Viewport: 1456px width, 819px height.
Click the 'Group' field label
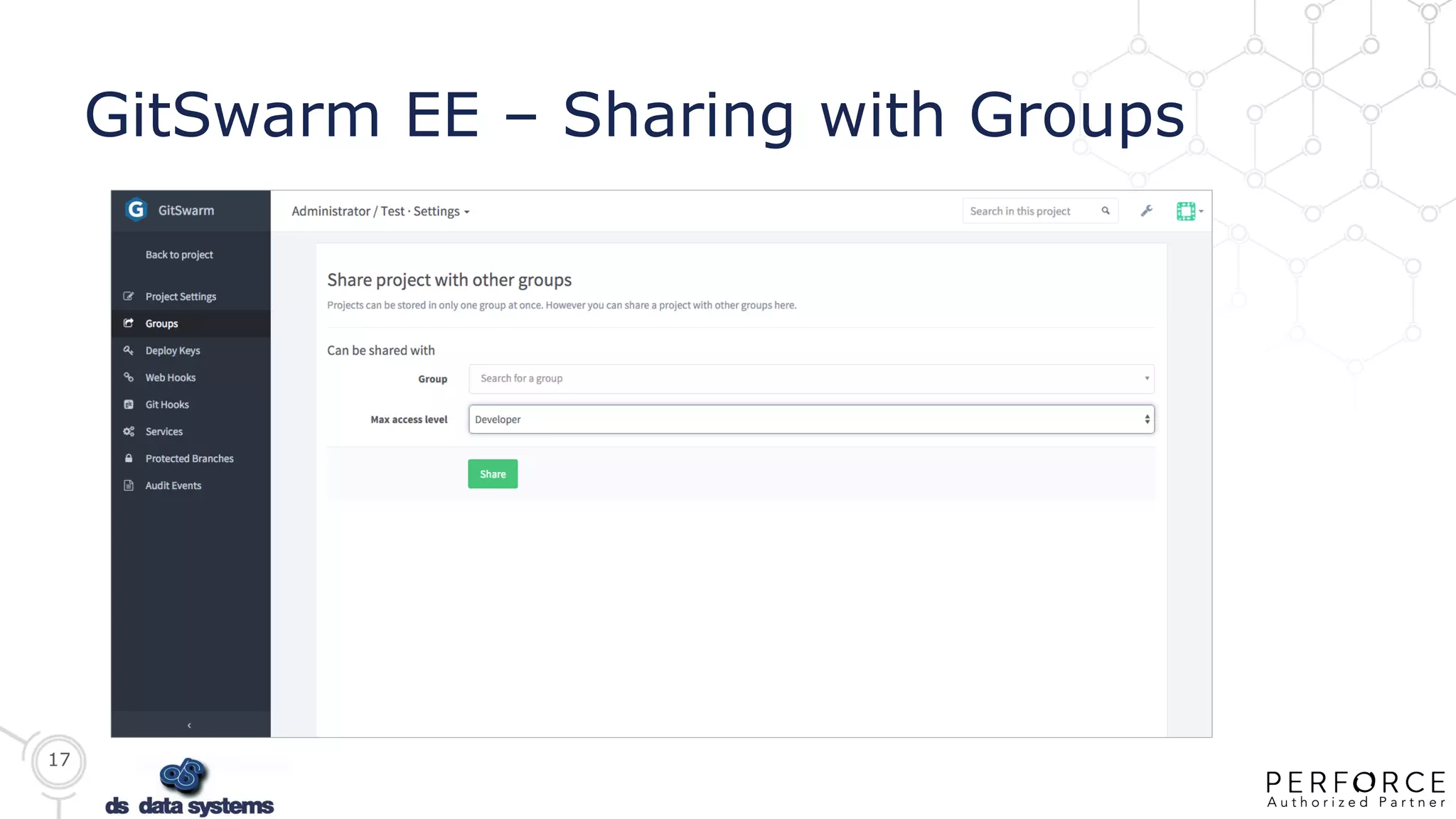(x=432, y=379)
